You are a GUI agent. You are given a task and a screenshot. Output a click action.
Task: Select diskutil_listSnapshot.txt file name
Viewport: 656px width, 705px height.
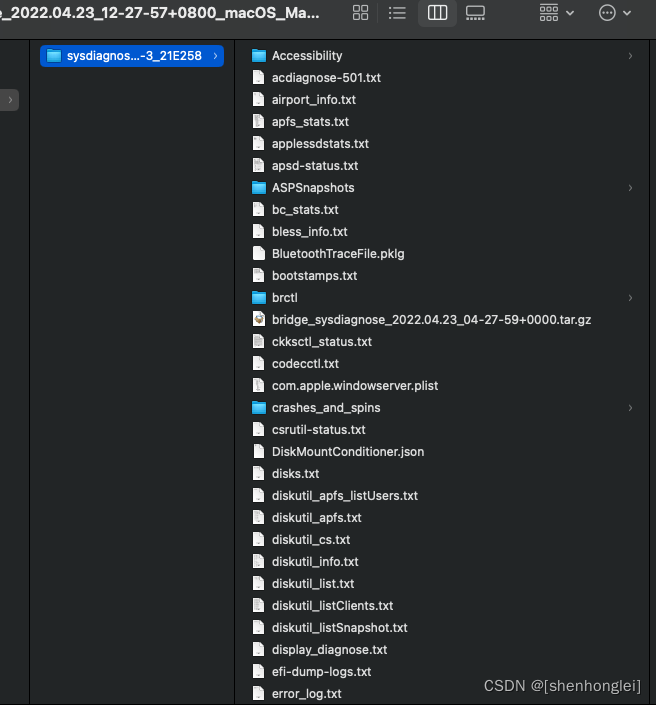click(x=339, y=628)
